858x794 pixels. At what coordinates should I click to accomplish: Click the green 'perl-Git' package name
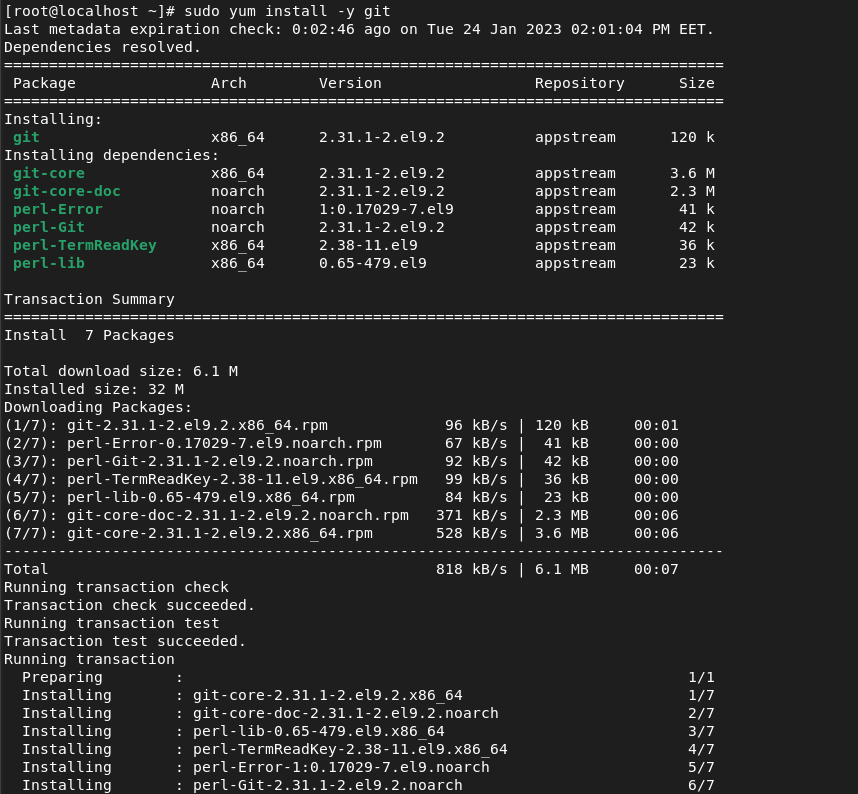click(x=49, y=228)
